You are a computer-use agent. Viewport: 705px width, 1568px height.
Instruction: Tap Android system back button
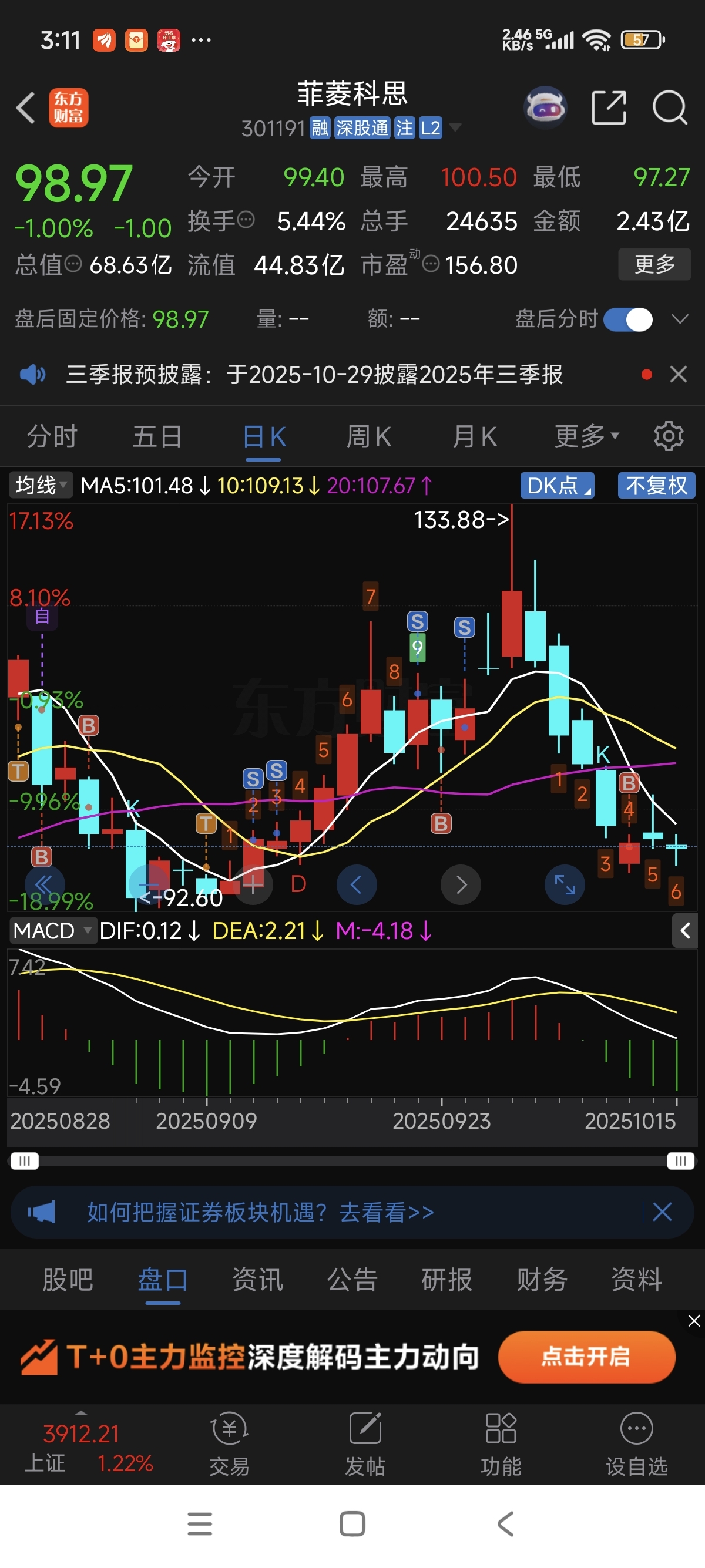(x=506, y=1524)
